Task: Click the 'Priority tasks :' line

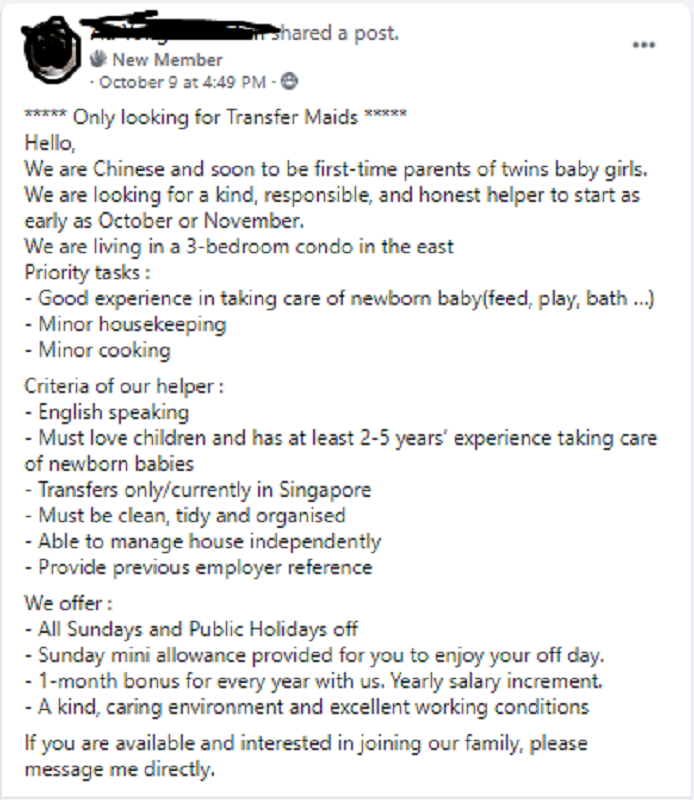Action: [x=88, y=272]
